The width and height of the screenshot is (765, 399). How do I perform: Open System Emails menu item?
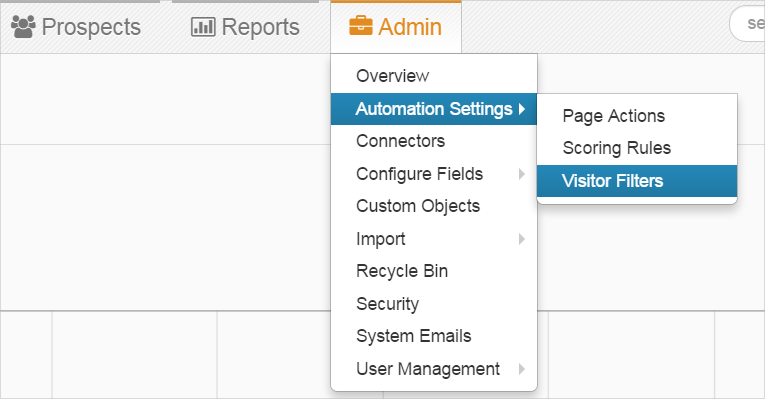pos(434,336)
